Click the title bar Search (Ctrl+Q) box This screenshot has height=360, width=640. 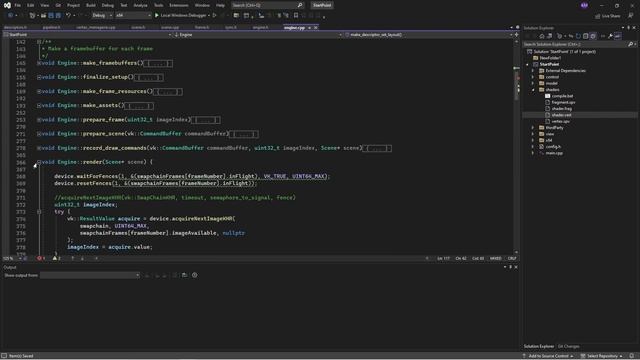pos(267,5)
